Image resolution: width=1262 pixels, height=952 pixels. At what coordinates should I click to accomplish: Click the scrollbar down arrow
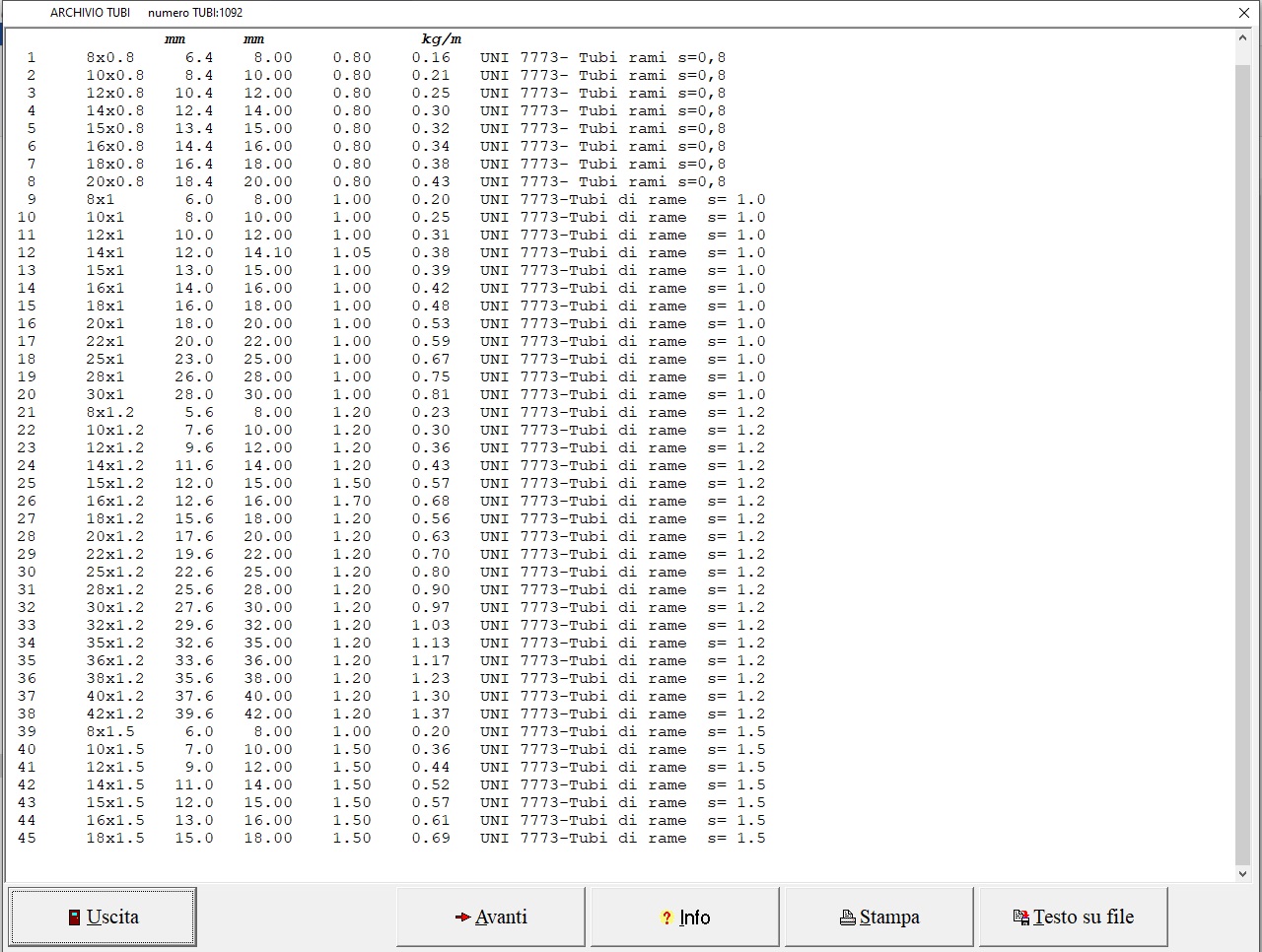(x=1242, y=872)
